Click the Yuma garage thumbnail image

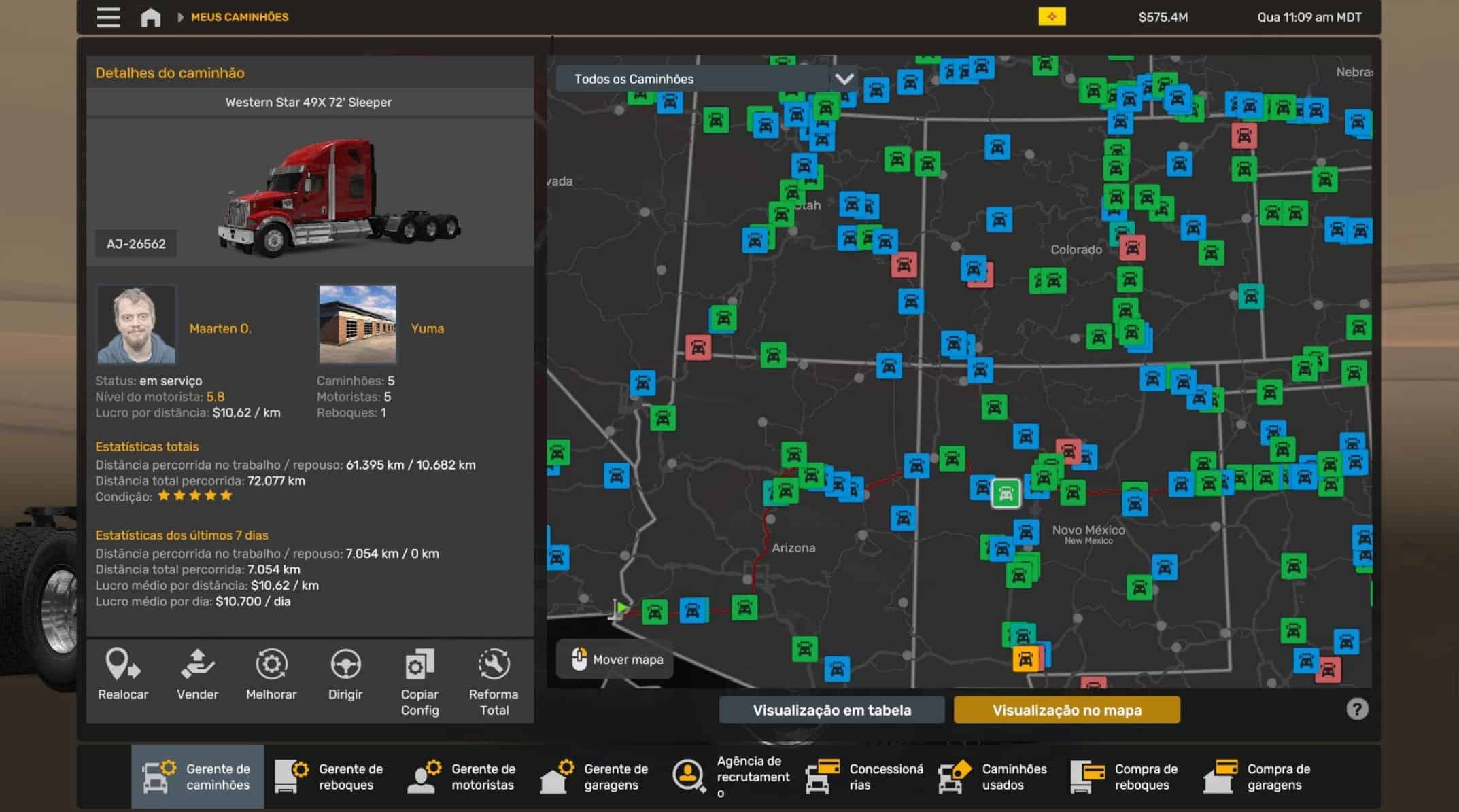(x=358, y=324)
